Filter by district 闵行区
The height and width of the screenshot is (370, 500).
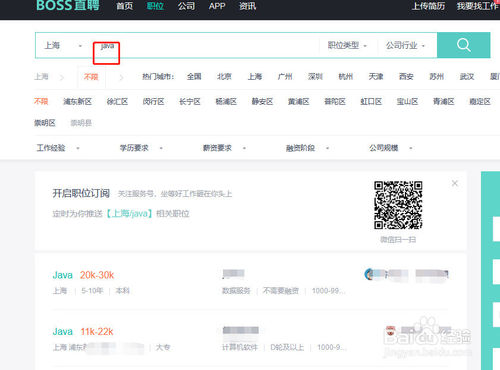tap(153, 101)
